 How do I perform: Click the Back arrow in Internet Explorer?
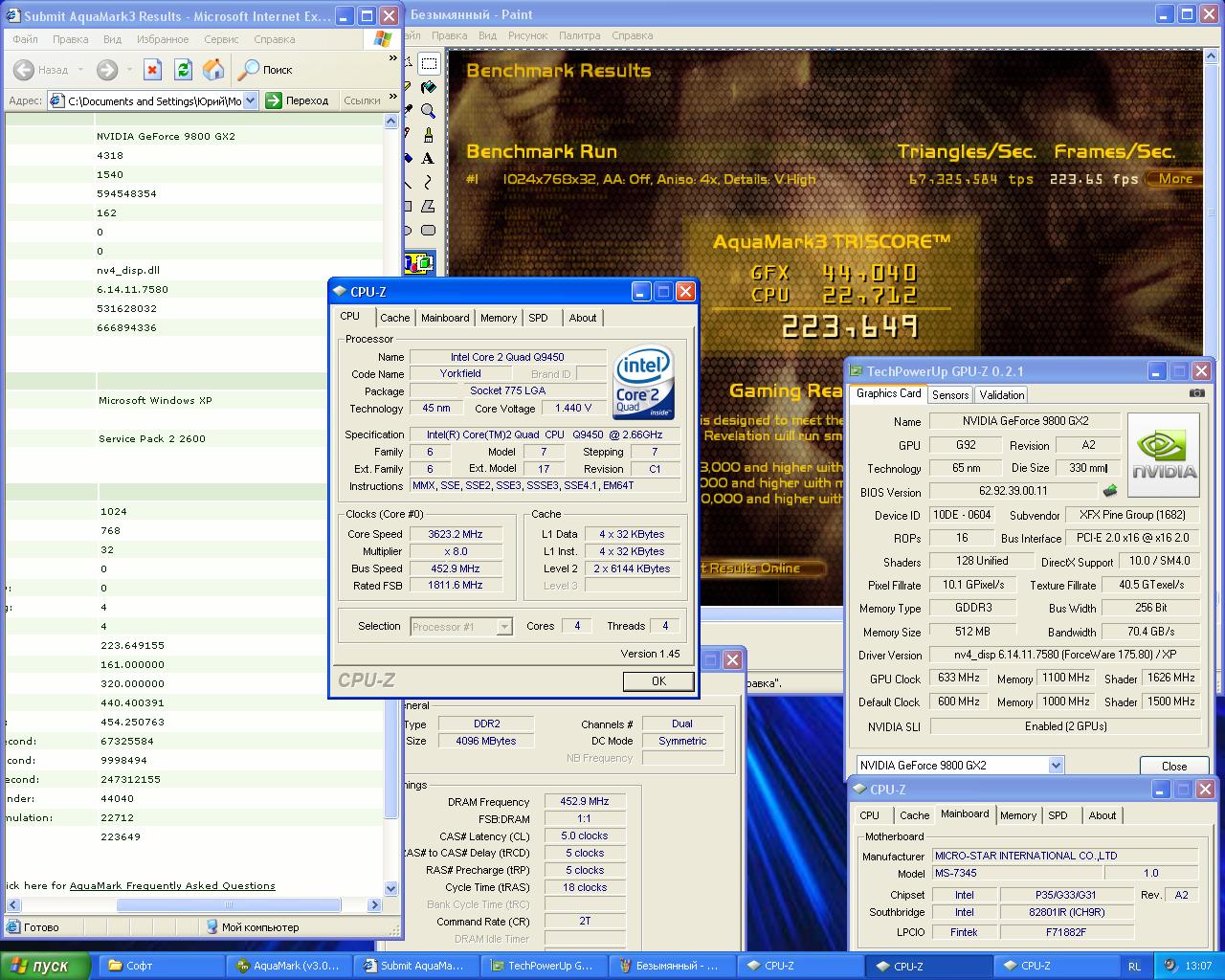24,69
